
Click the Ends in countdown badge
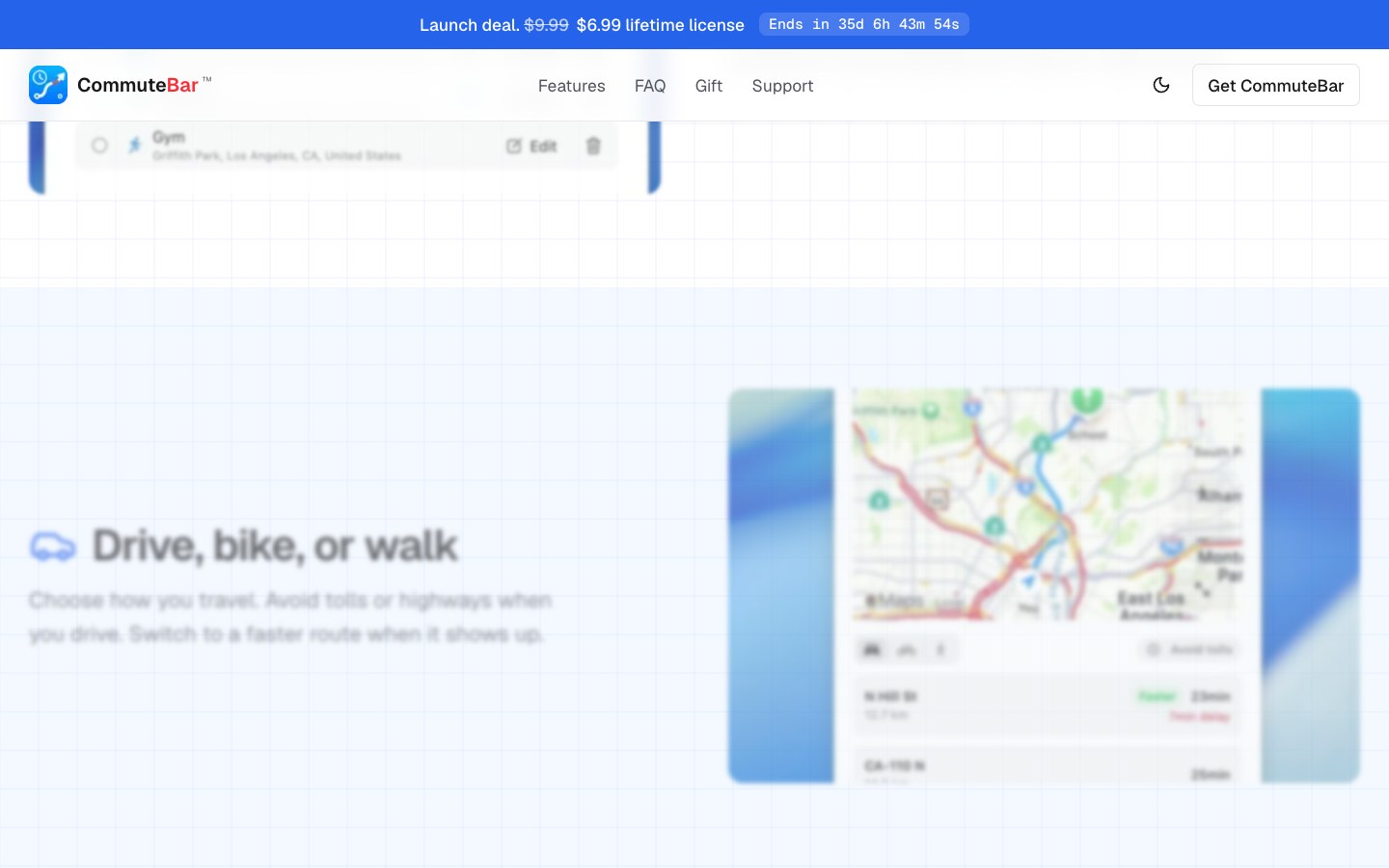[x=863, y=24]
